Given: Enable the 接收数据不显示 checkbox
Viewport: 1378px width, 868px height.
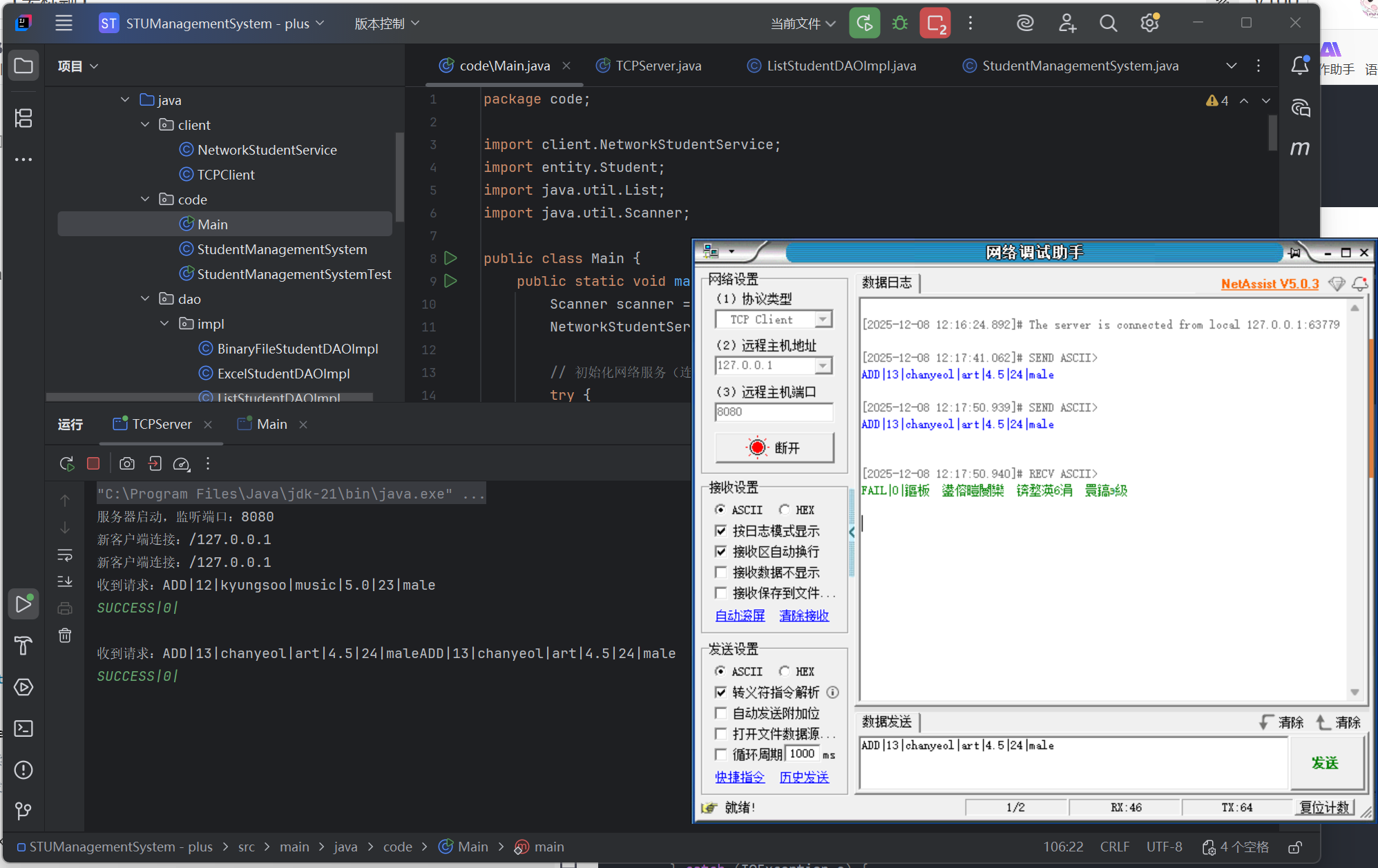Looking at the screenshot, I should point(721,572).
